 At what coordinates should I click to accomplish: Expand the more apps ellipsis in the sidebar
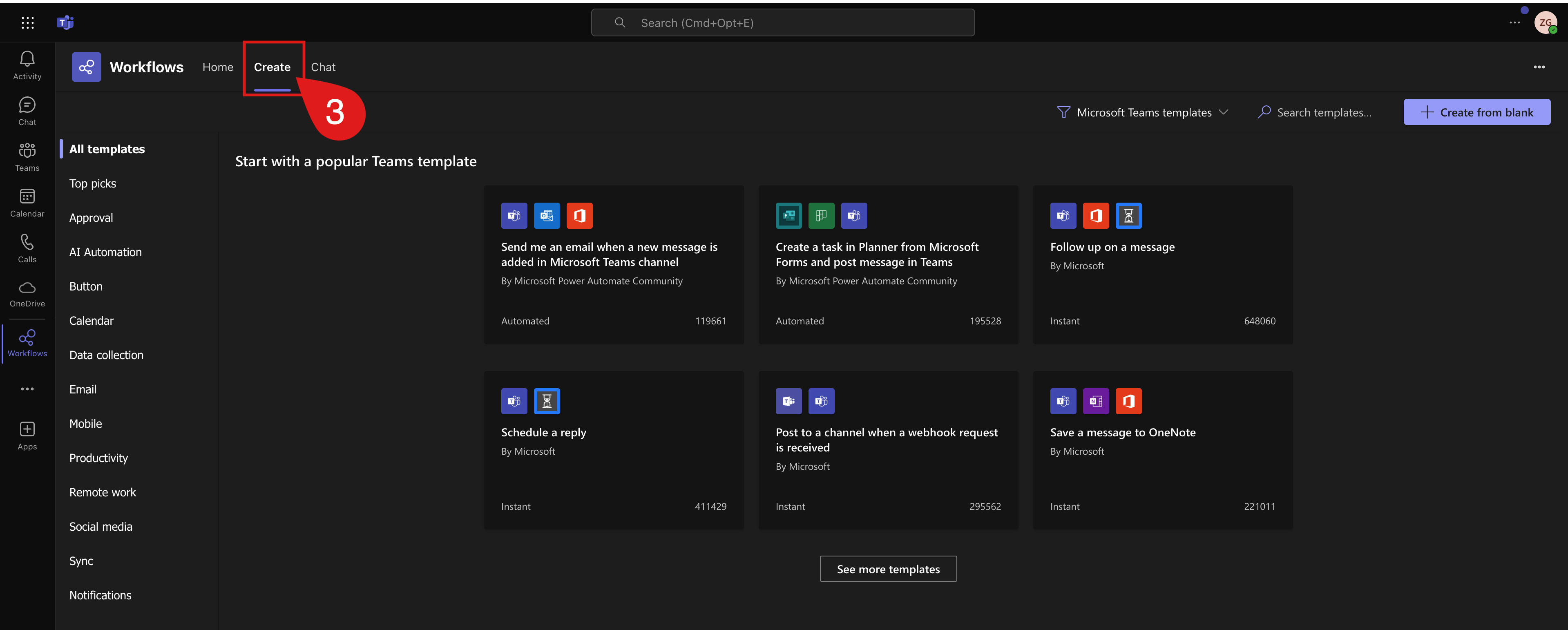point(27,389)
